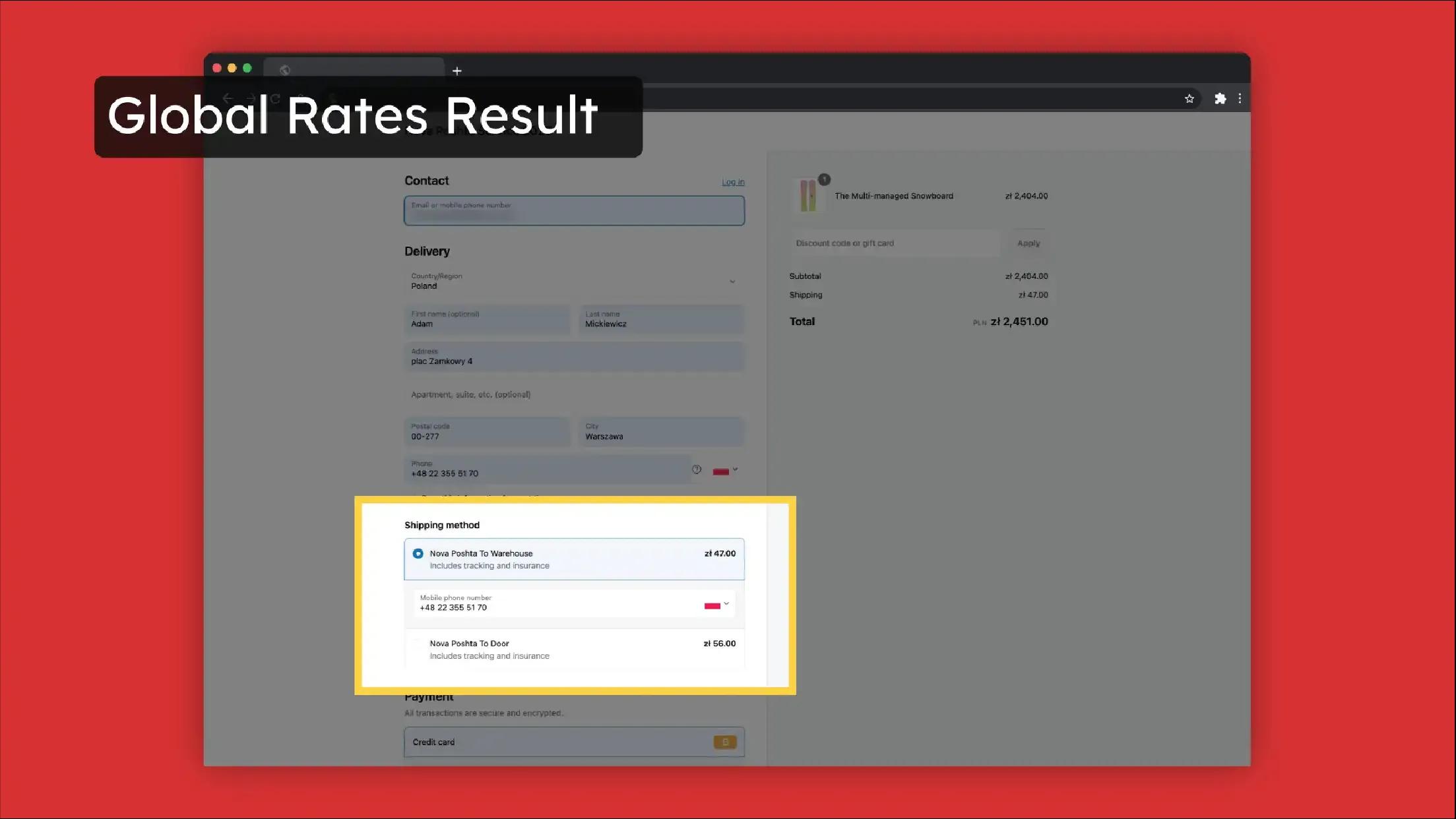Open the phone country flag dropdown
Viewport: 1456px width, 819px height.
[x=725, y=470]
